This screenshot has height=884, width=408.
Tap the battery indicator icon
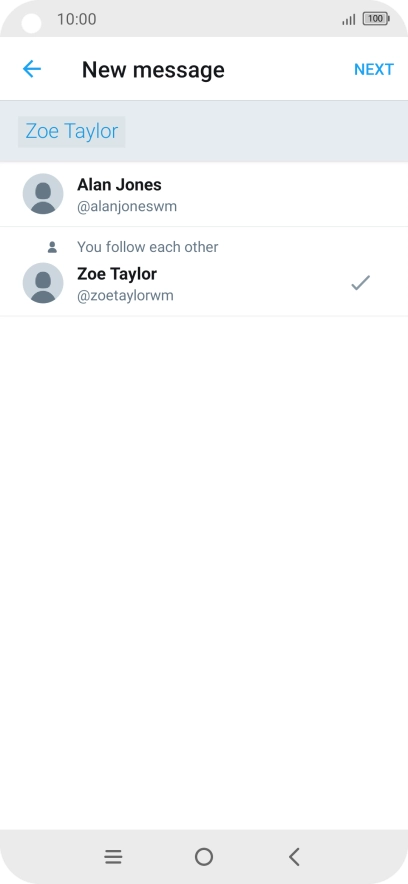pyautogui.click(x=376, y=19)
